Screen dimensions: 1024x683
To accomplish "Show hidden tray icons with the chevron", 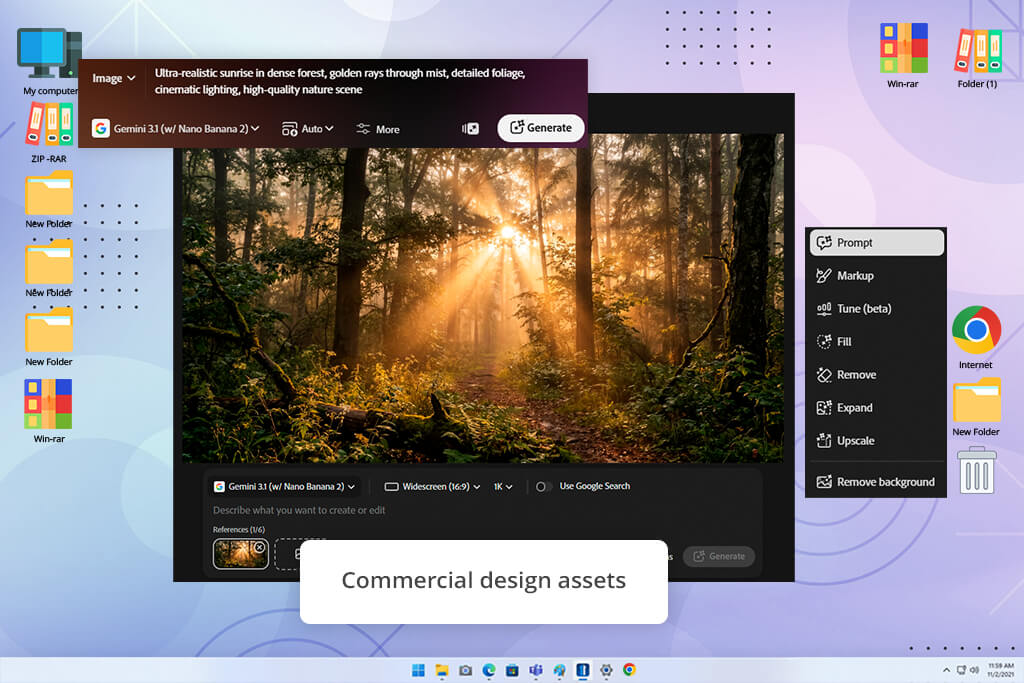I will (x=946, y=670).
